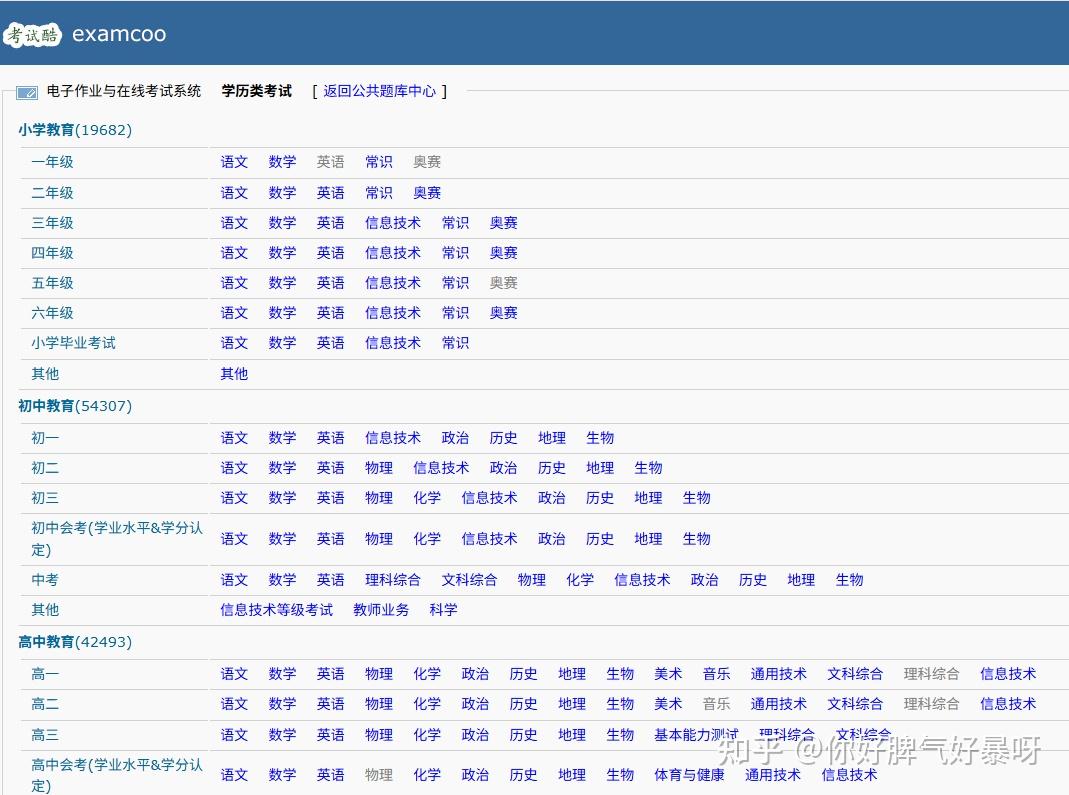
Task: Select 信息技术 in the 五年级 row
Action: 393,283
